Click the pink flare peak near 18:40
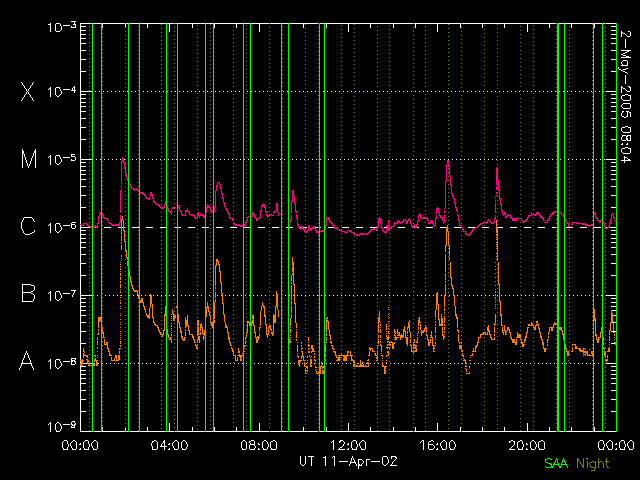The image size is (640, 480). coord(497,169)
